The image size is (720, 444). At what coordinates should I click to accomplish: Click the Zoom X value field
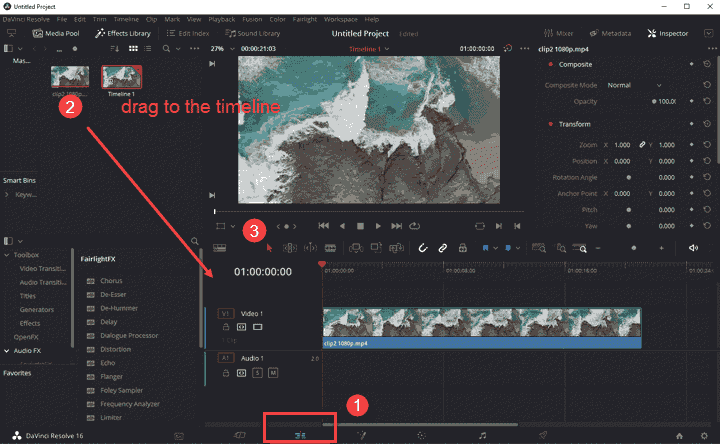622,145
